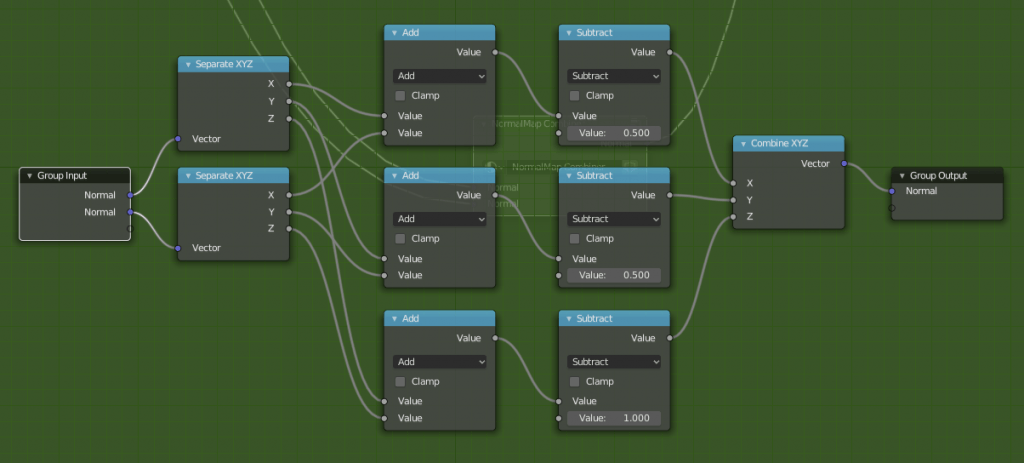Image resolution: width=1024 pixels, height=463 pixels.
Task: Click the 0.500 value field of Subtract feeding X
Action: pos(614,133)
